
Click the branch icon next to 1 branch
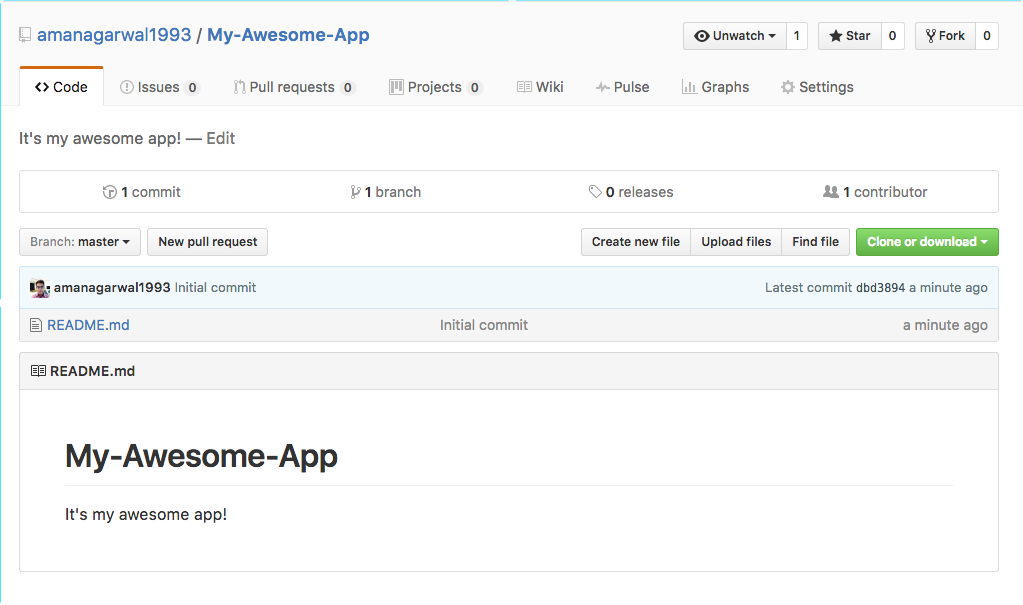click(x=355, y=192)
